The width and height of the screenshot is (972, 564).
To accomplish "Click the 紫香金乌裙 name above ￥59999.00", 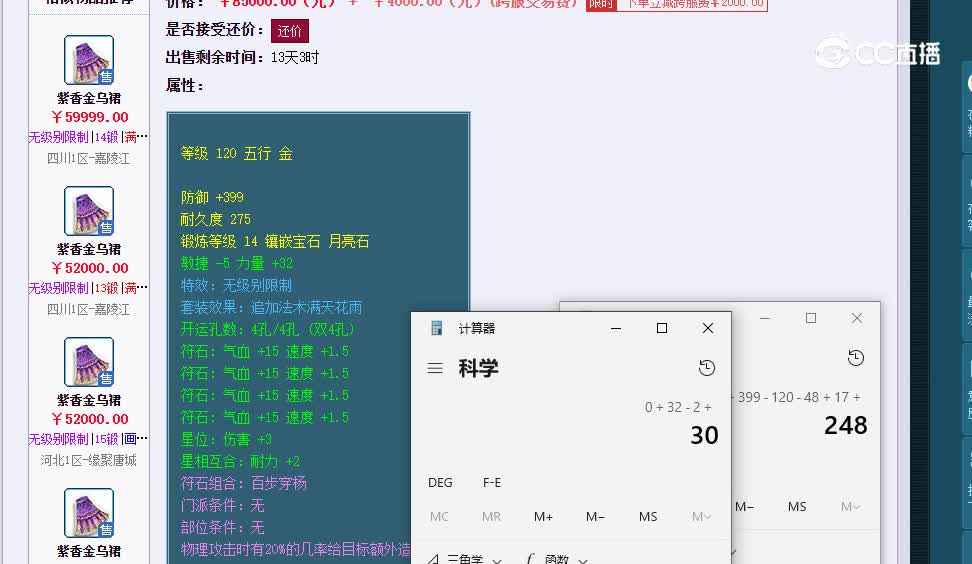I will (89, 98).
